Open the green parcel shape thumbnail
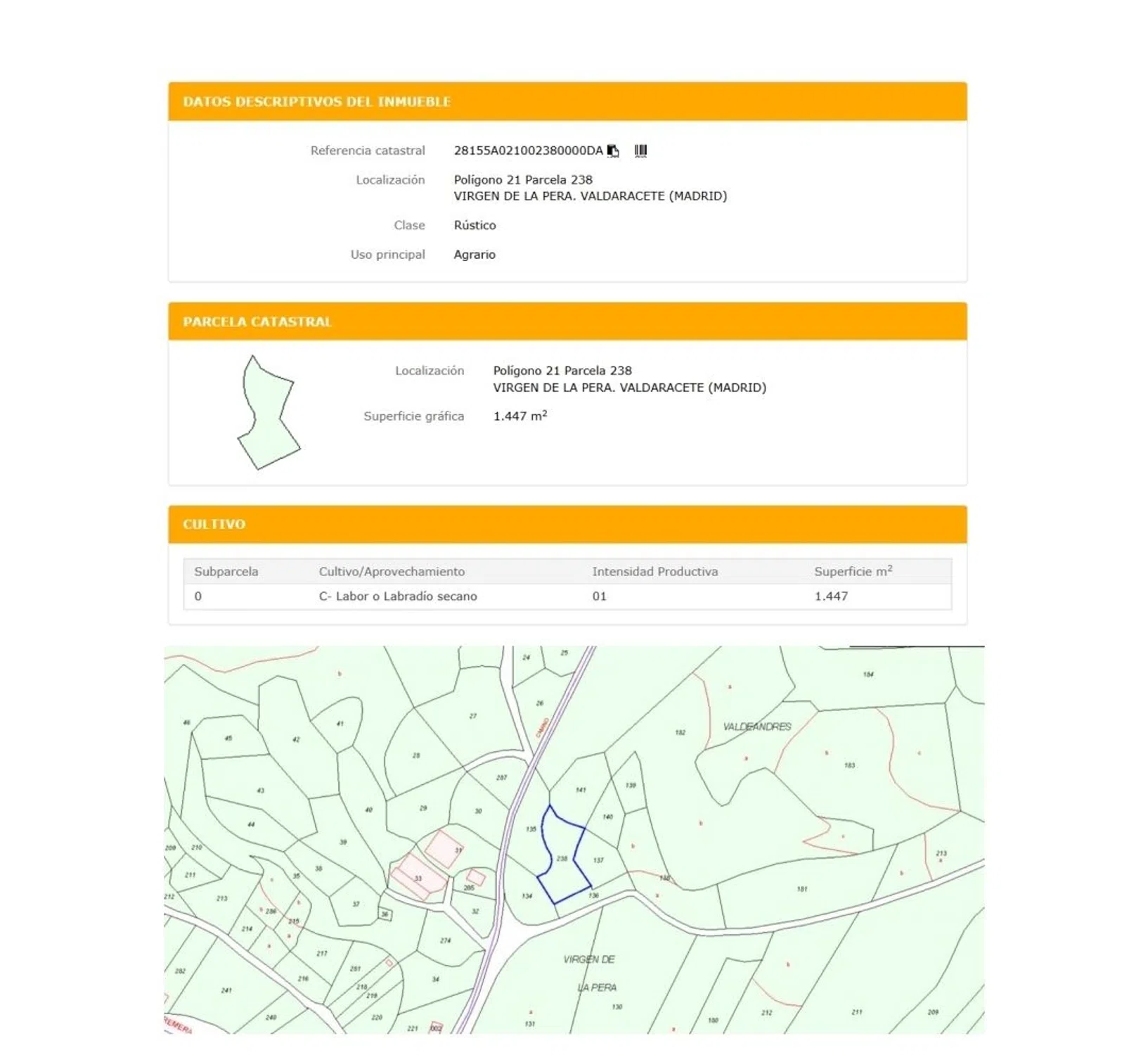 tap(269, 413)
